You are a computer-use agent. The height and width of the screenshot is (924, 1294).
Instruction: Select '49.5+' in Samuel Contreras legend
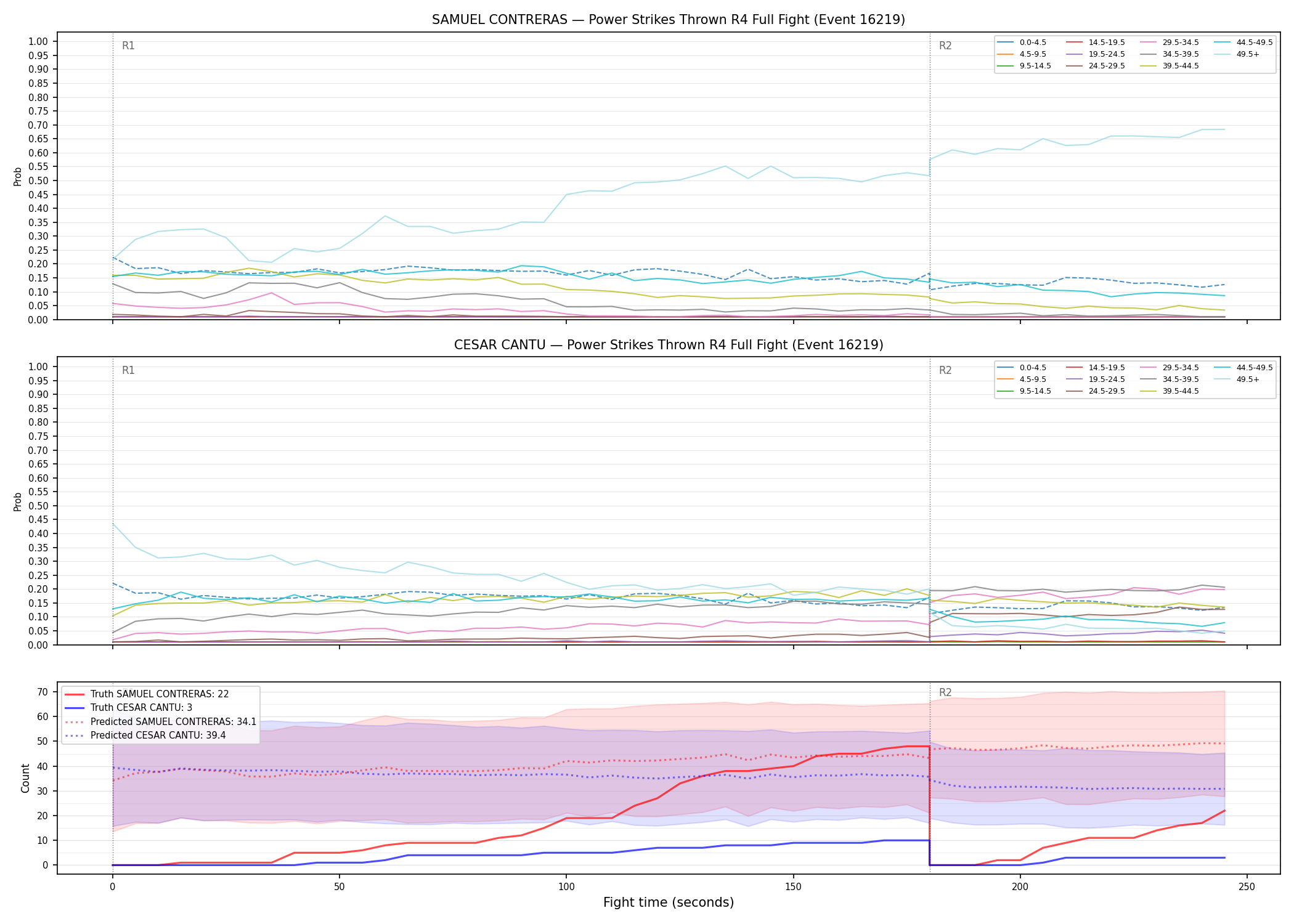pyautogui.click(x=1238, y=54)
